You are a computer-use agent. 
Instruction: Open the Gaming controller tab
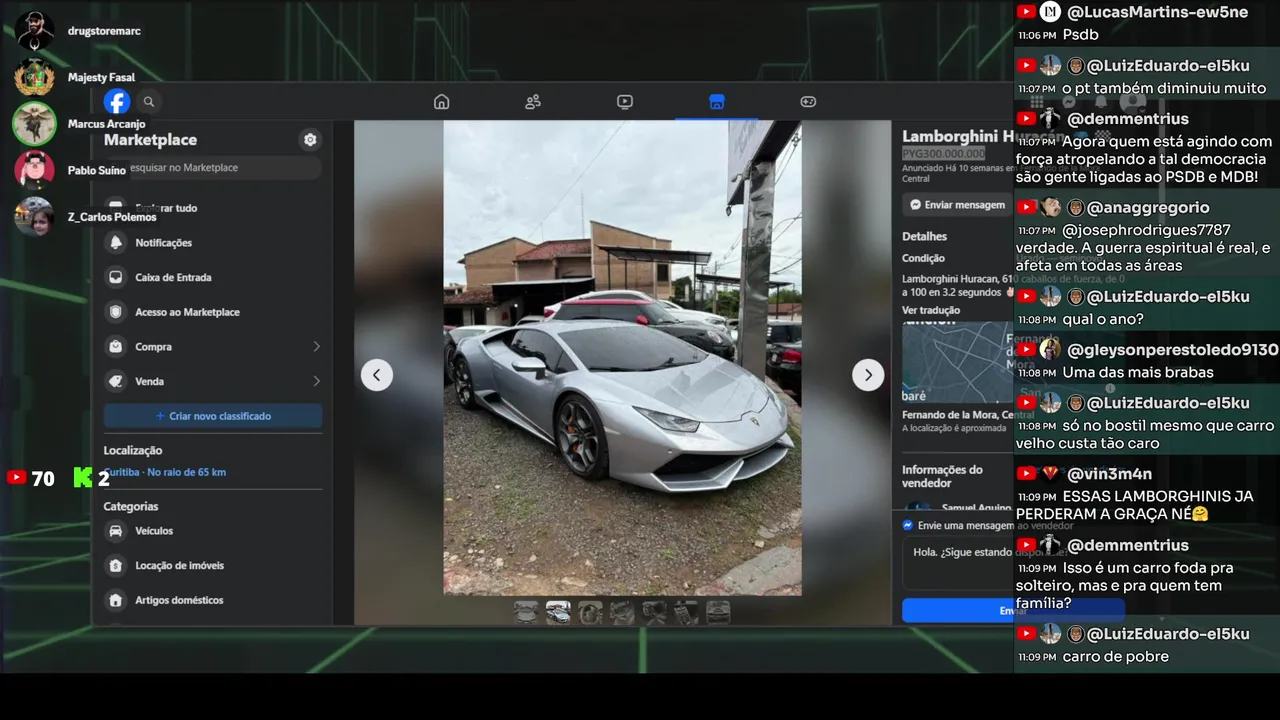coord(808,101)
